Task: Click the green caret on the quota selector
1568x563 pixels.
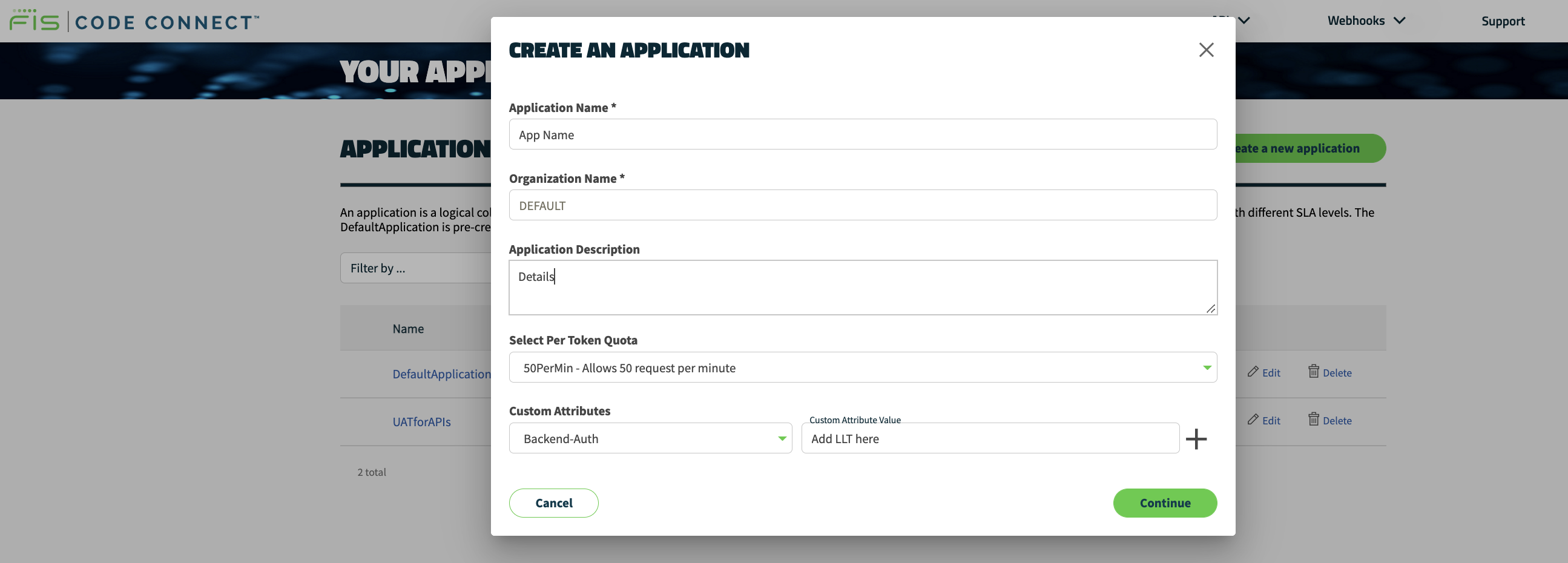Action: point(1206,367)
